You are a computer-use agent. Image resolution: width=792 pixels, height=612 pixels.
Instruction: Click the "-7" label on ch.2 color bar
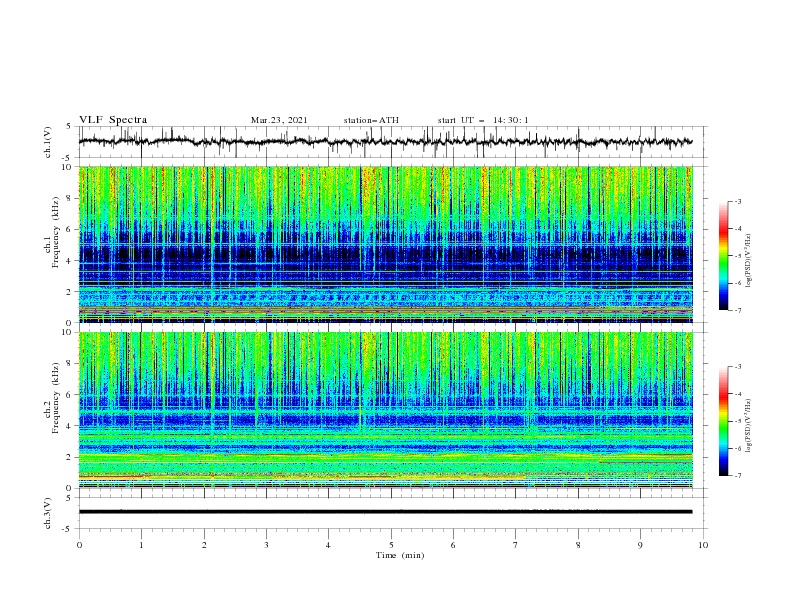(738, 476)
